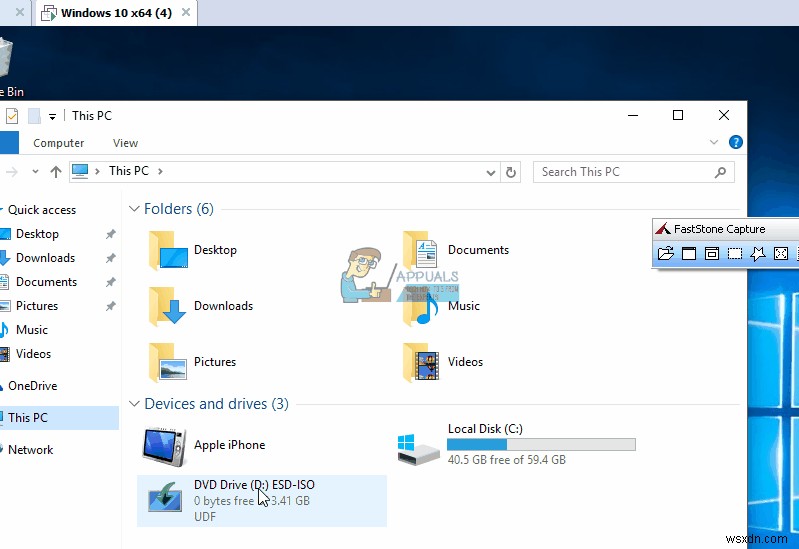
Task: Select OneDrive in navigation pane
Action: pyautogui.click(x=33, y=386)
